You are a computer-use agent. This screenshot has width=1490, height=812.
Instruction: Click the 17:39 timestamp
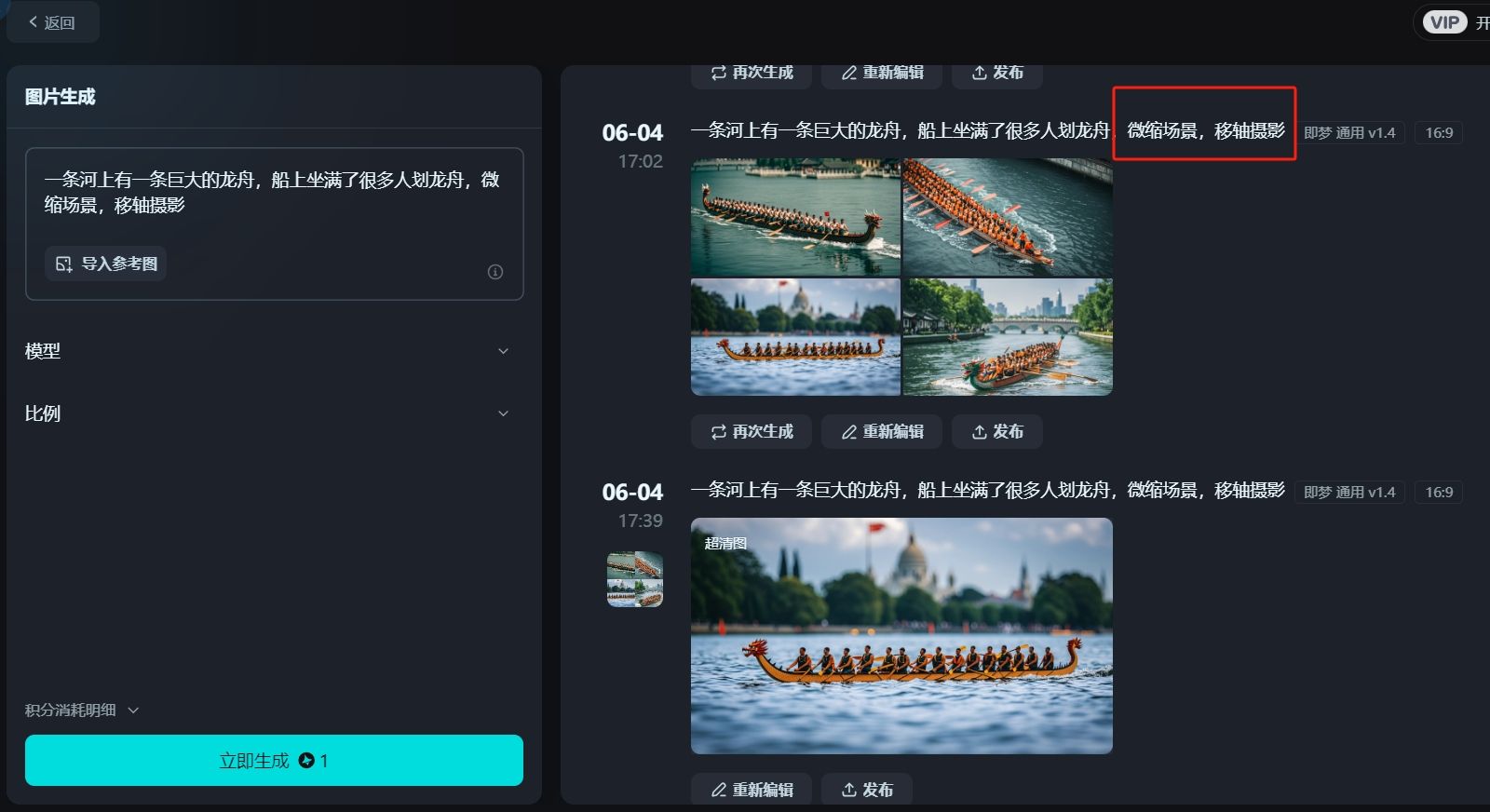[641, 521]
